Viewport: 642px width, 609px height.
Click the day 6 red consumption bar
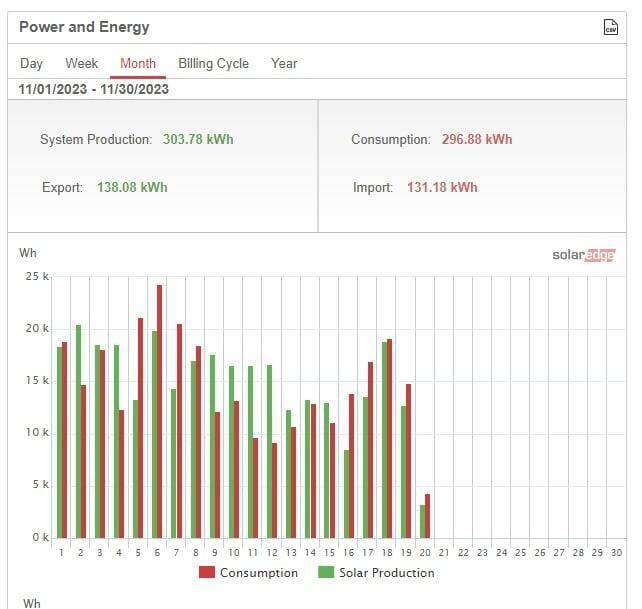click(x=160, y=412)
